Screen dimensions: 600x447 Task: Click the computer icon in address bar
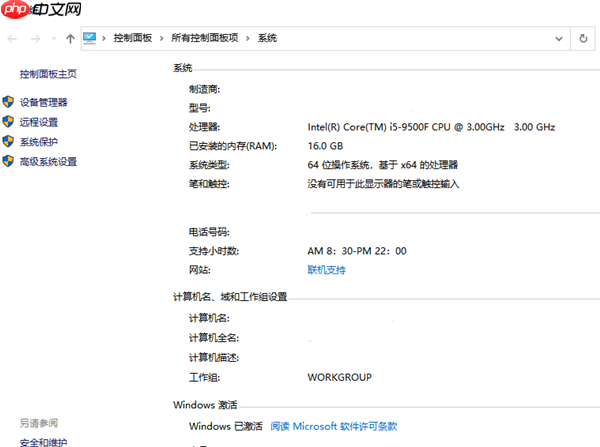click(90, 38)
